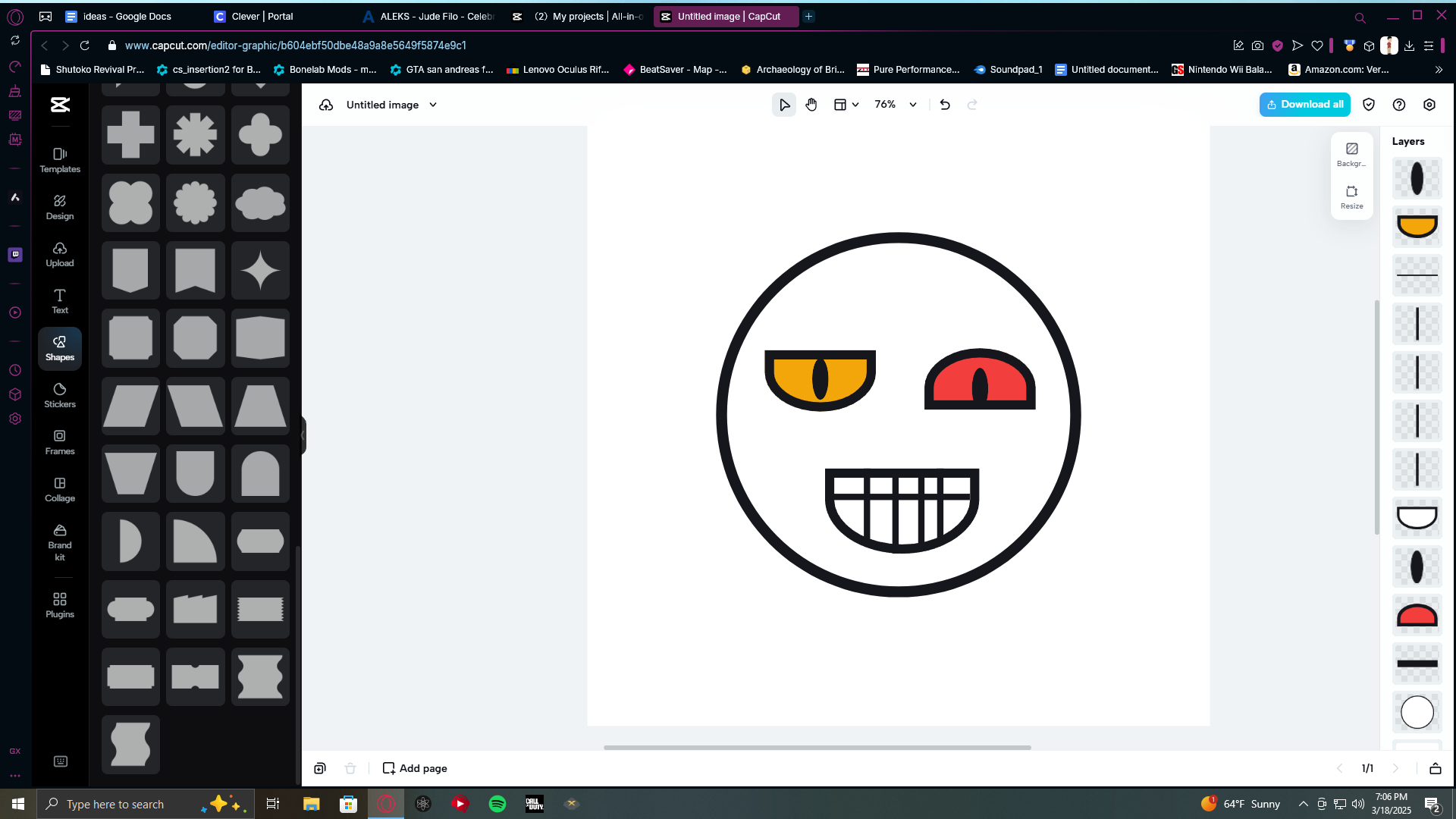Click Add page button
This screenshot has width=1456, height=819.
point(415,768)
